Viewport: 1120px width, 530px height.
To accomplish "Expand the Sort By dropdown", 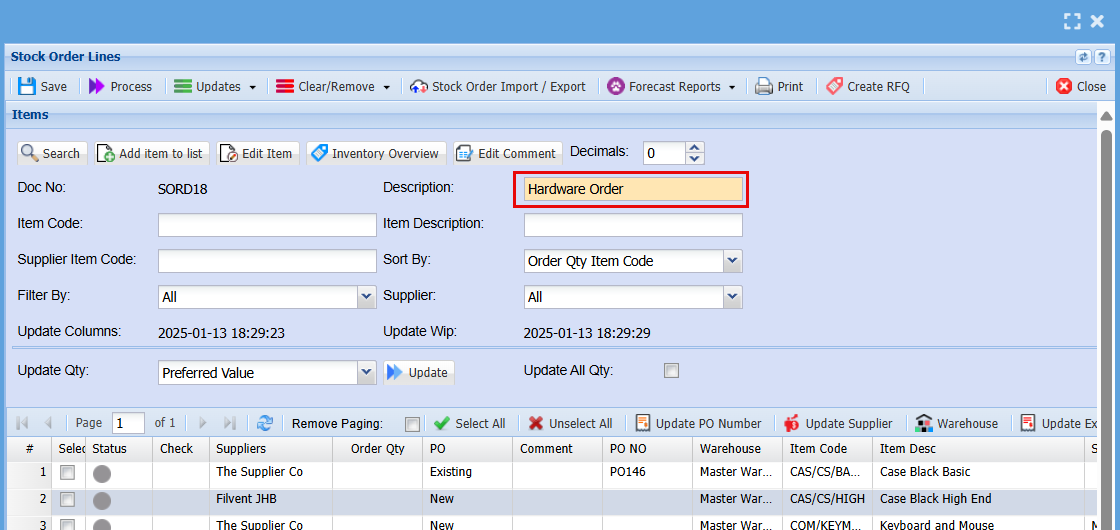I will tap(733, 261).
